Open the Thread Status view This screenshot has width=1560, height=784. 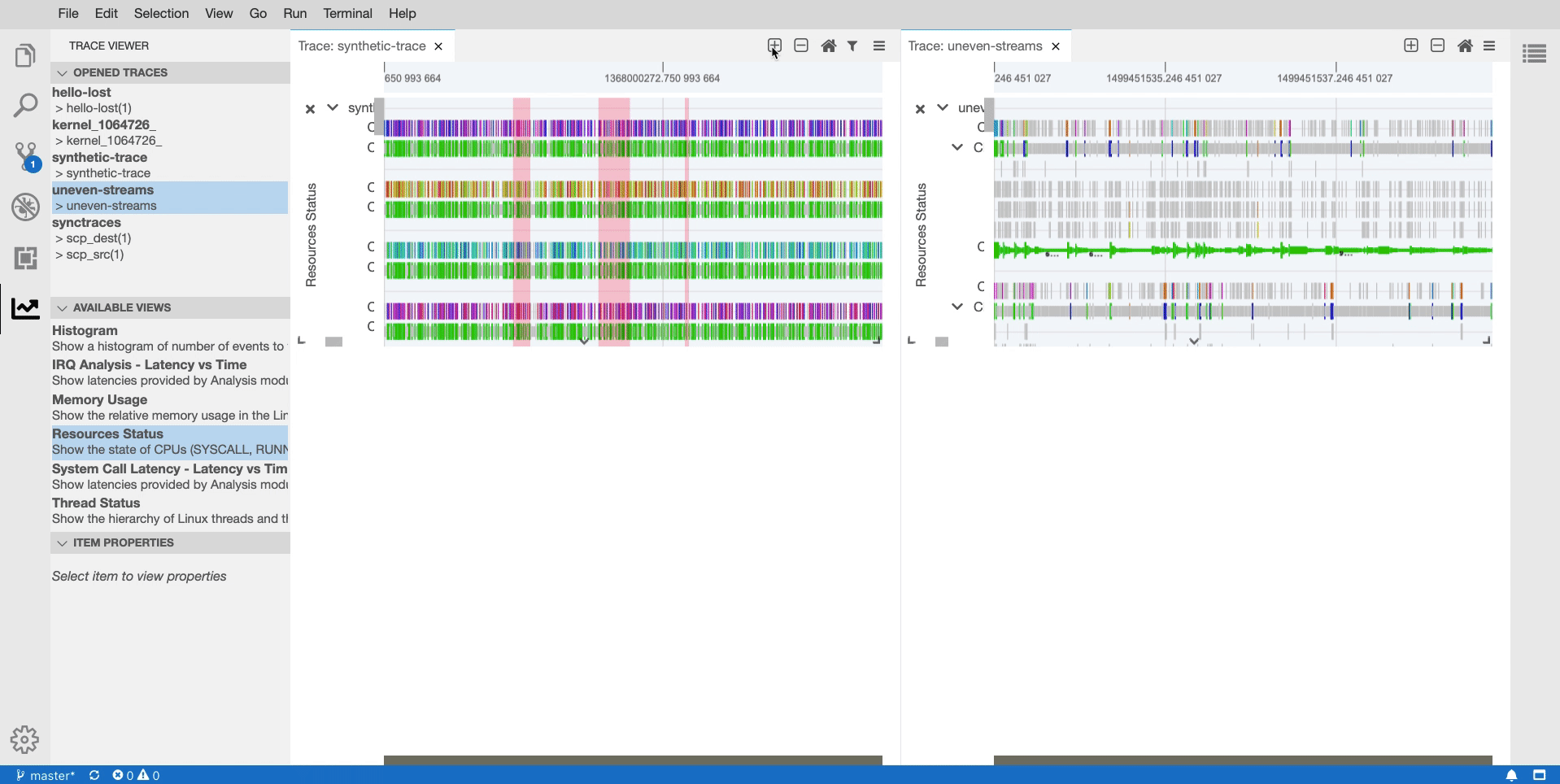[170, 511]
